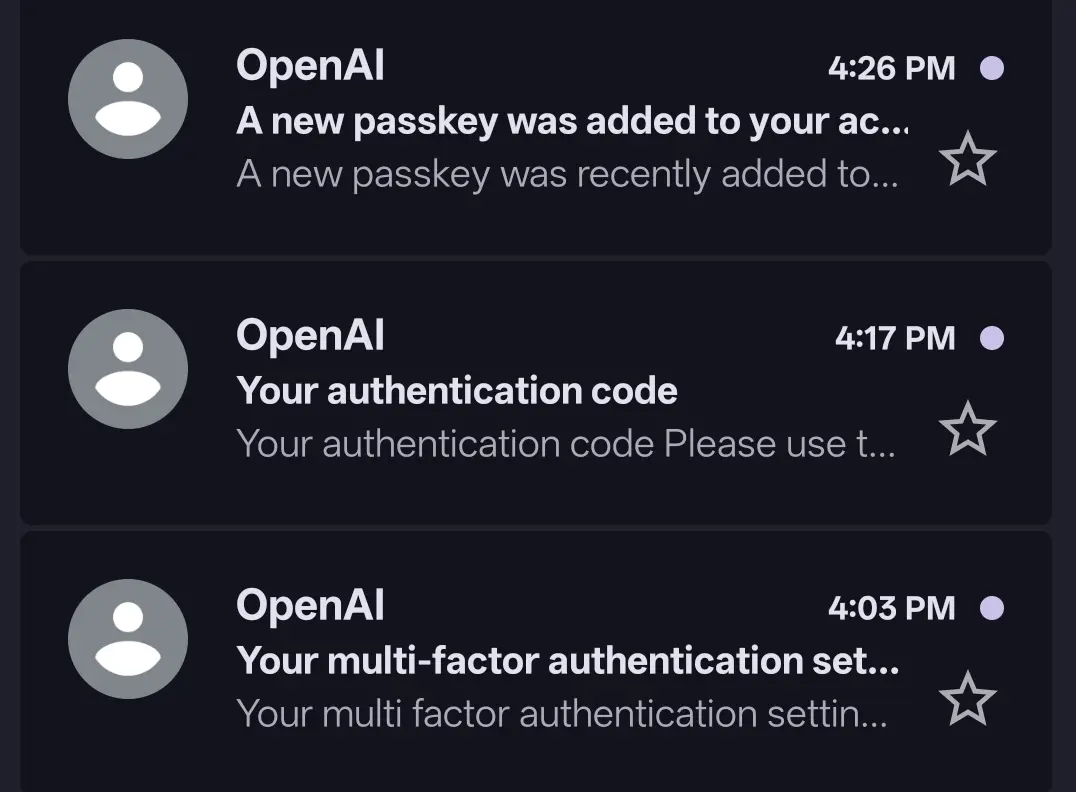Click the 'Please use t...' preview text
Screen dimensions: 1076x792
point(780,444)
